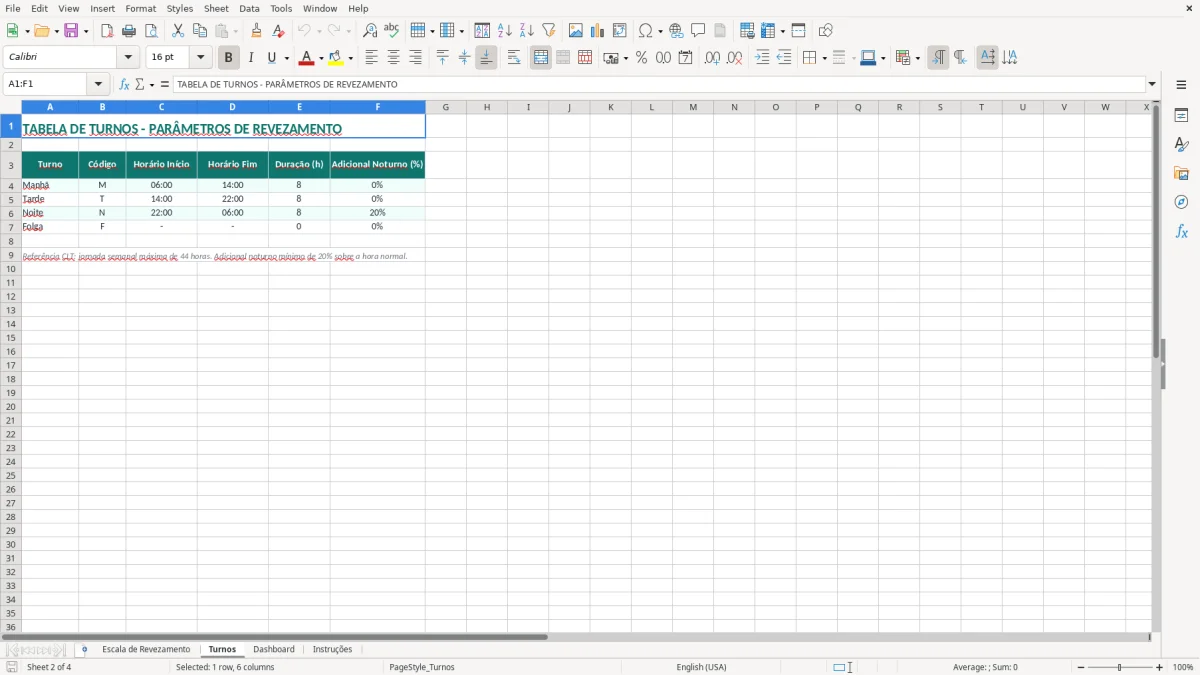This screenshot has height=675, width=1200.
Task: Align text to the left
Action: [372, 58]
